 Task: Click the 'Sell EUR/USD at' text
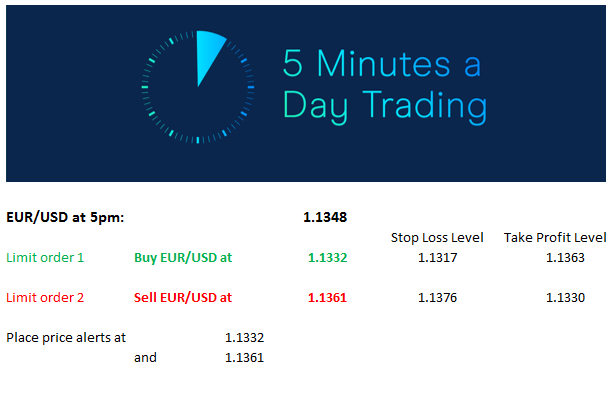point(183,298)
